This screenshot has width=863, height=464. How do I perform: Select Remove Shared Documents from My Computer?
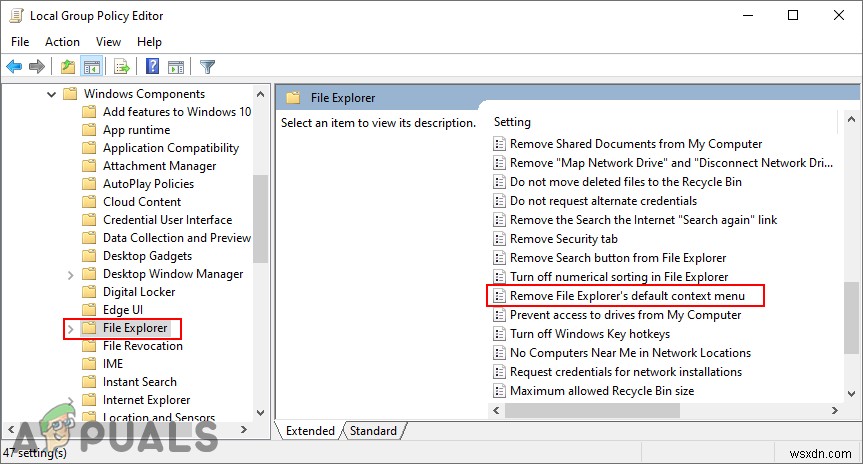coord(636,144)
